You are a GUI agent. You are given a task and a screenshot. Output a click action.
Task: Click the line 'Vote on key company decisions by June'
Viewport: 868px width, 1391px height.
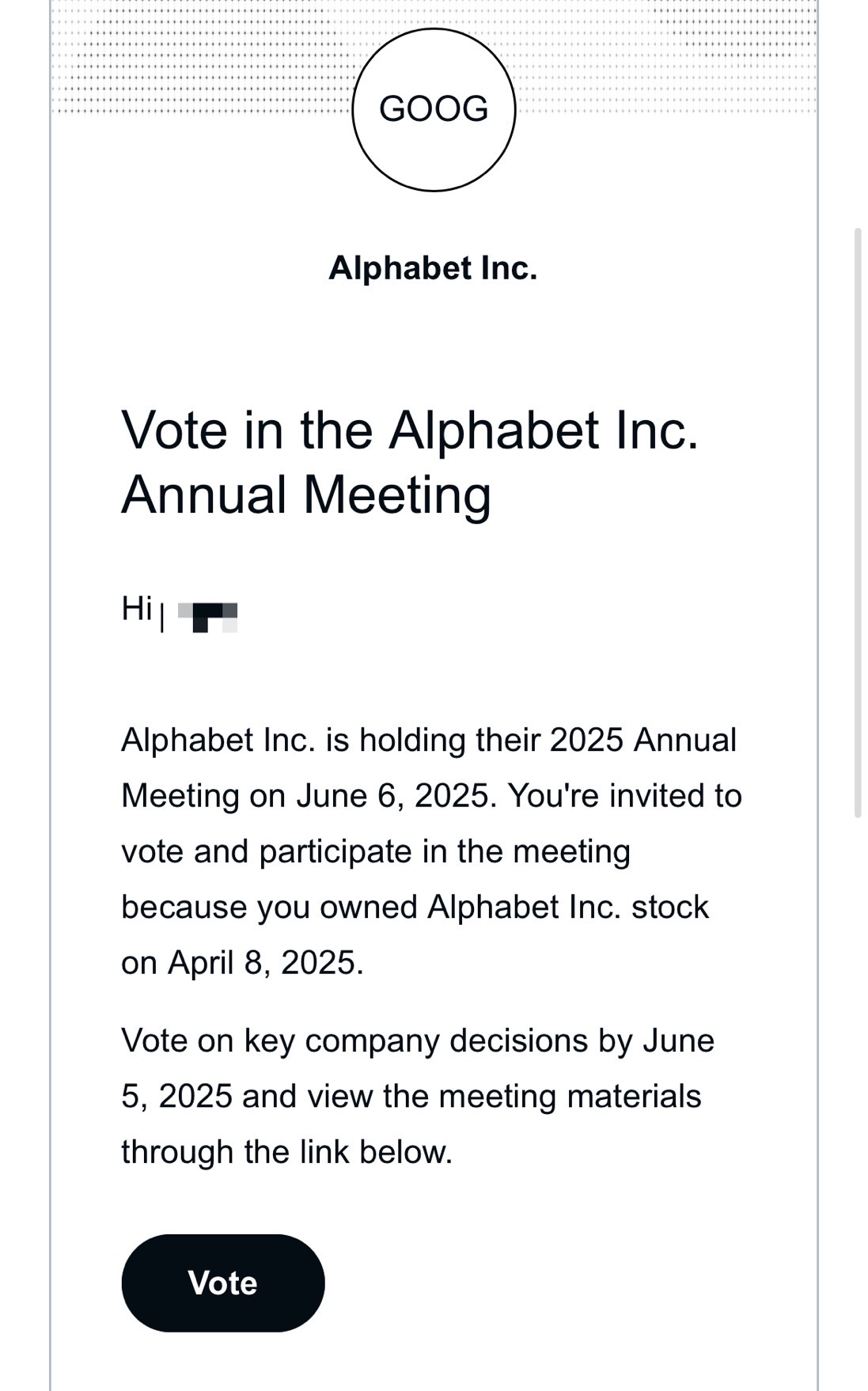click(418, 1041)
